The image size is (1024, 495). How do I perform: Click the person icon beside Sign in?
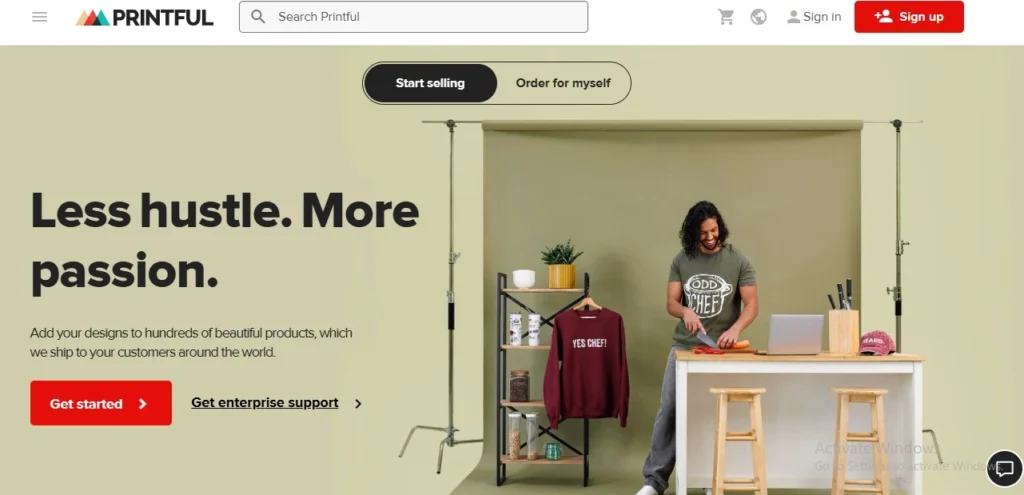793,17
